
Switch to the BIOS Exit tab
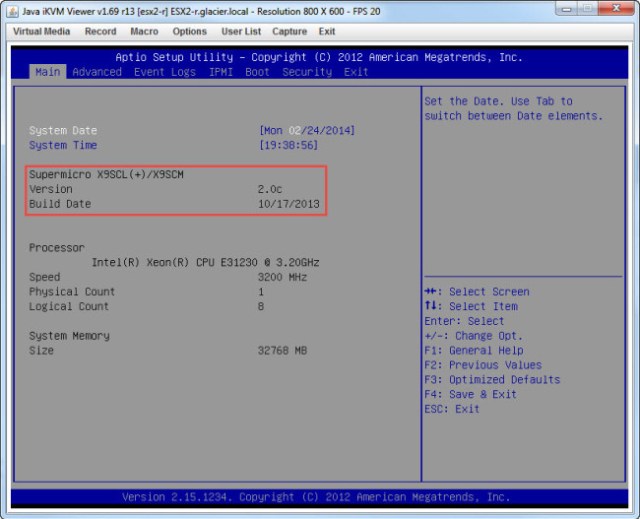356,72
